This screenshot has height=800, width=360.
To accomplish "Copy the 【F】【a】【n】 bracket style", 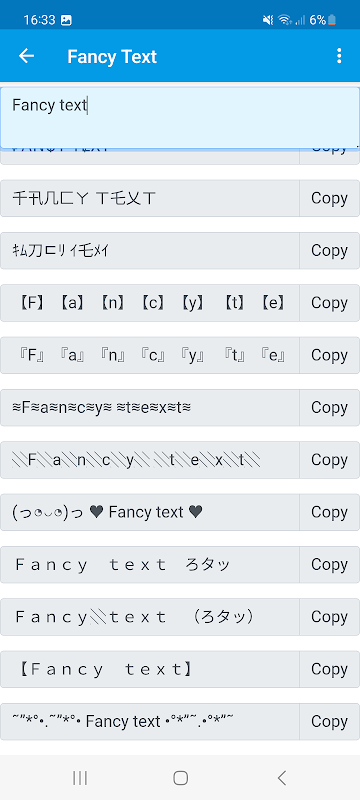I will pos(329,303).
